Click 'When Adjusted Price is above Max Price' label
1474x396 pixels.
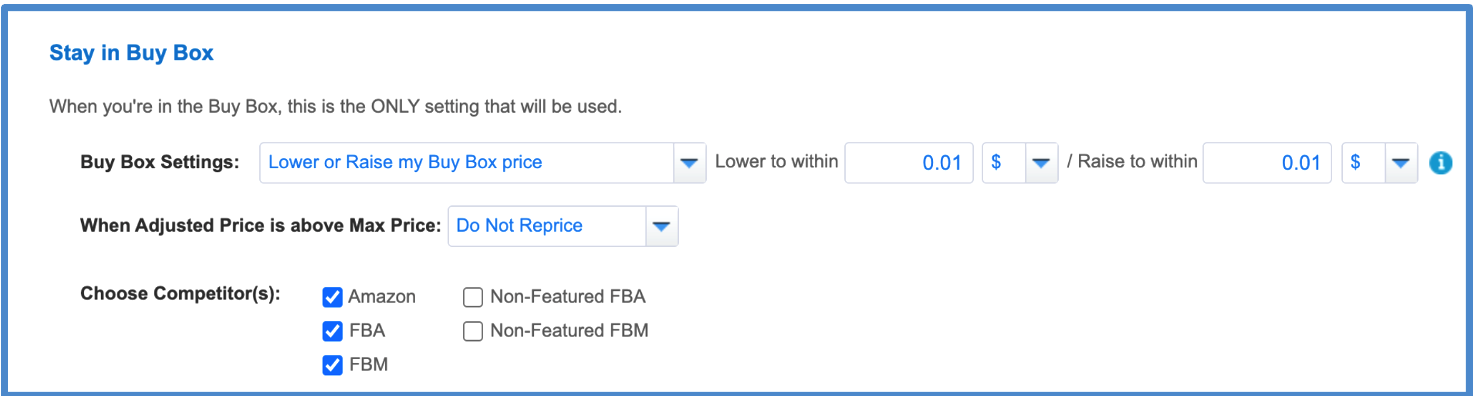[260, 226]
